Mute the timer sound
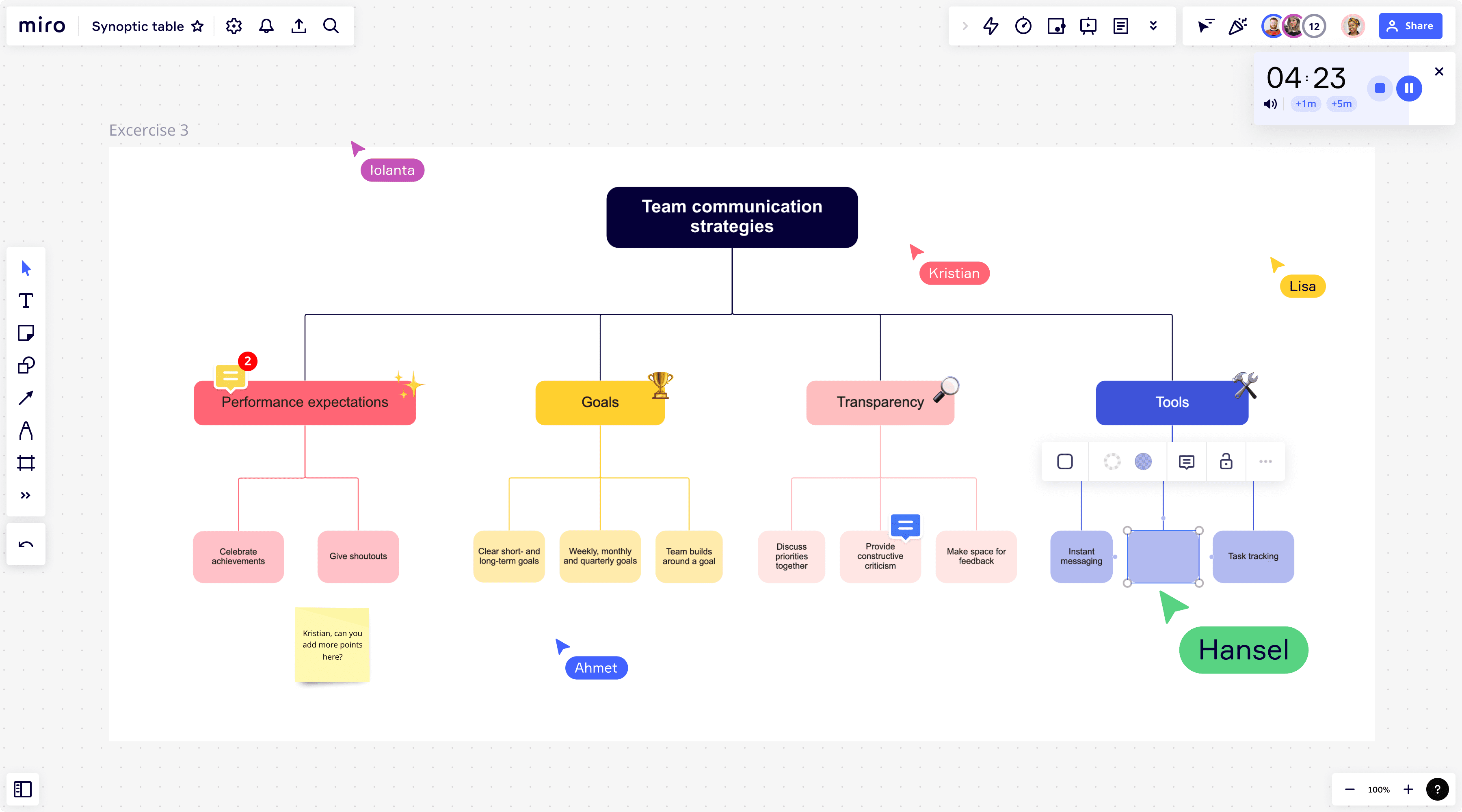This screenshot has height=812, width=1462. coord(1270,104)
